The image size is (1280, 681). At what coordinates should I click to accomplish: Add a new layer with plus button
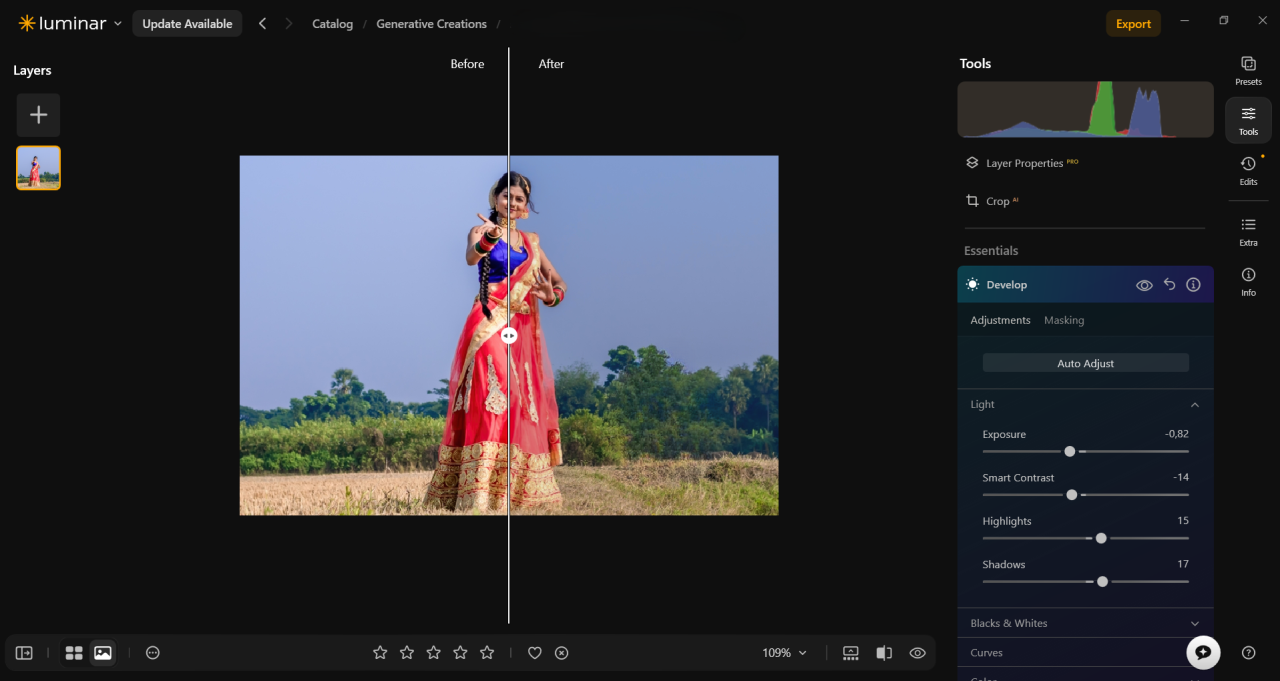[38, 115]
